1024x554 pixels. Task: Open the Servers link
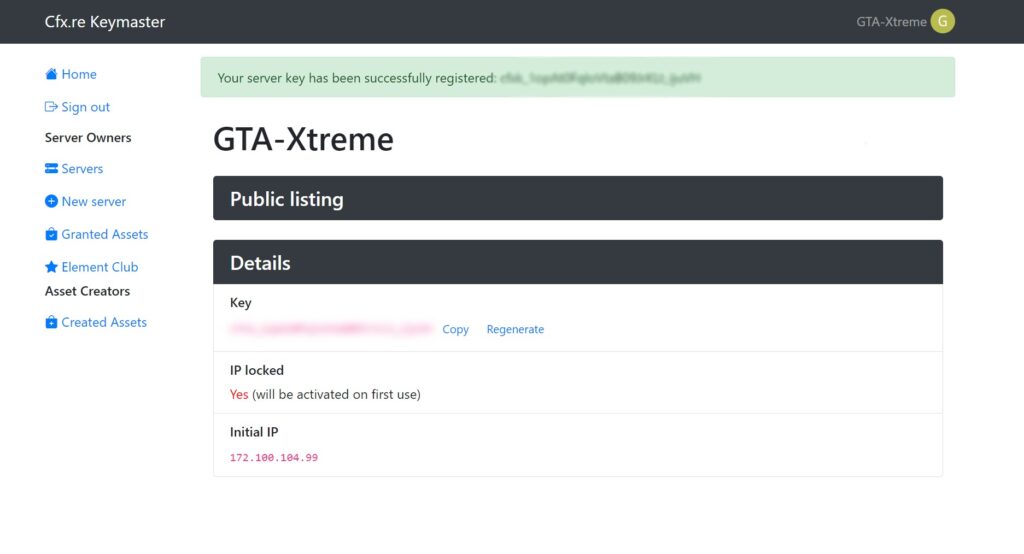tap(82, 169)
